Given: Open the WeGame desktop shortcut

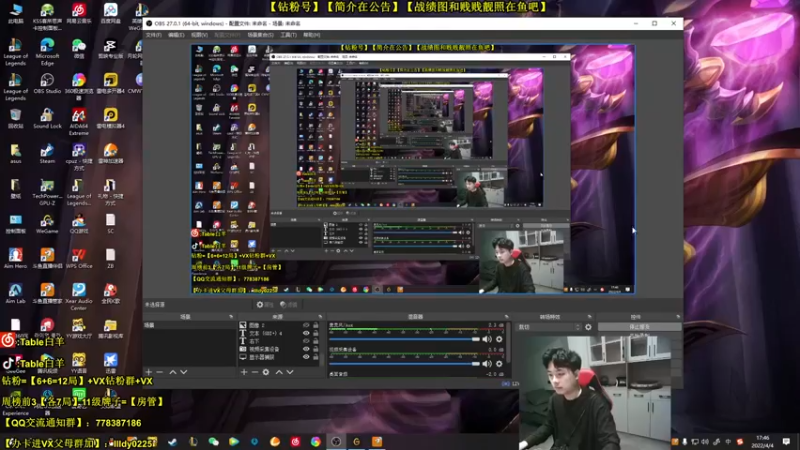Looking at the screenshot, I should pos(47,224).
